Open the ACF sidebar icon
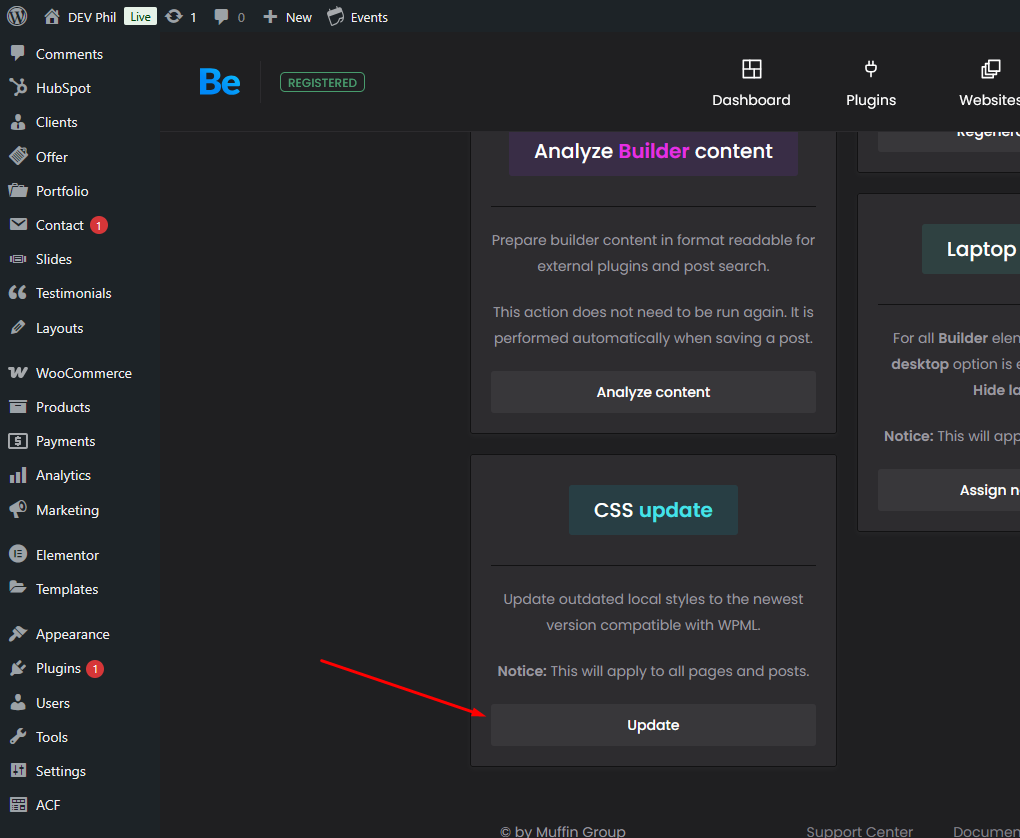The image size is (1020, 838). 18,805
